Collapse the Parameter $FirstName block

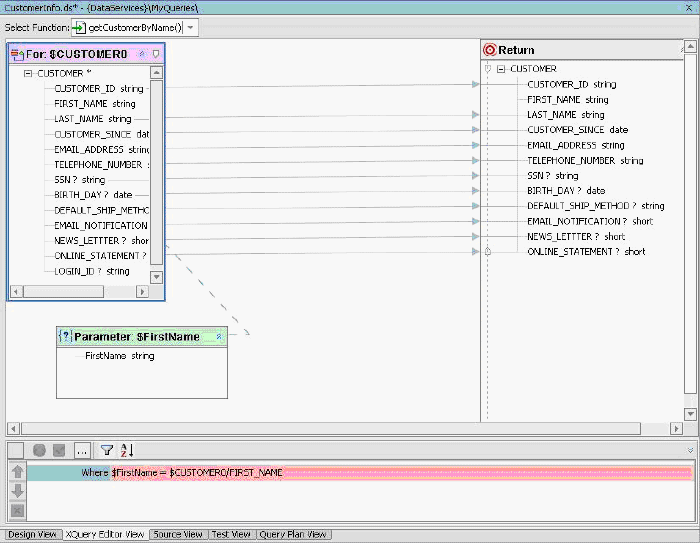219,336
